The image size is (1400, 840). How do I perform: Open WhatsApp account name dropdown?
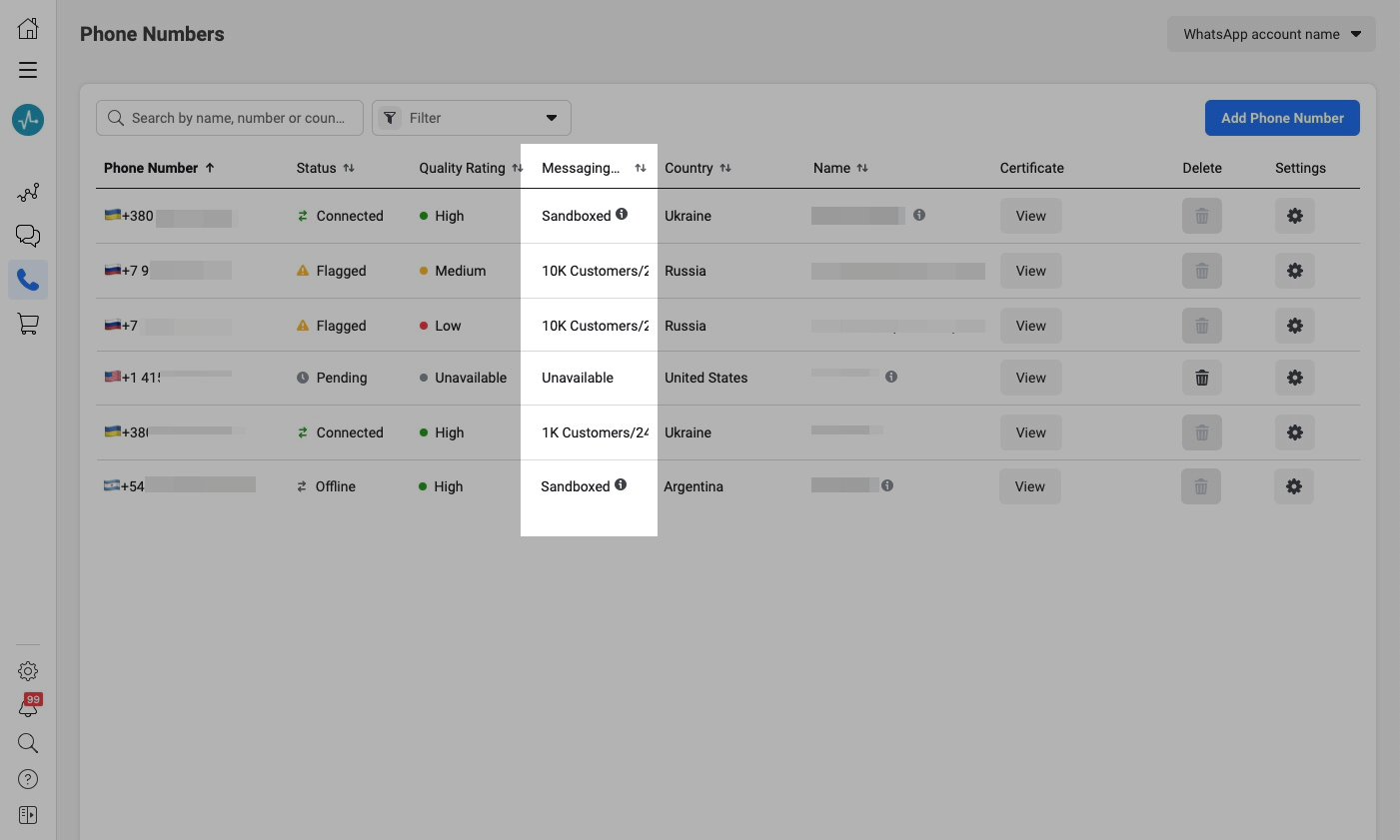coord(1271,34)
